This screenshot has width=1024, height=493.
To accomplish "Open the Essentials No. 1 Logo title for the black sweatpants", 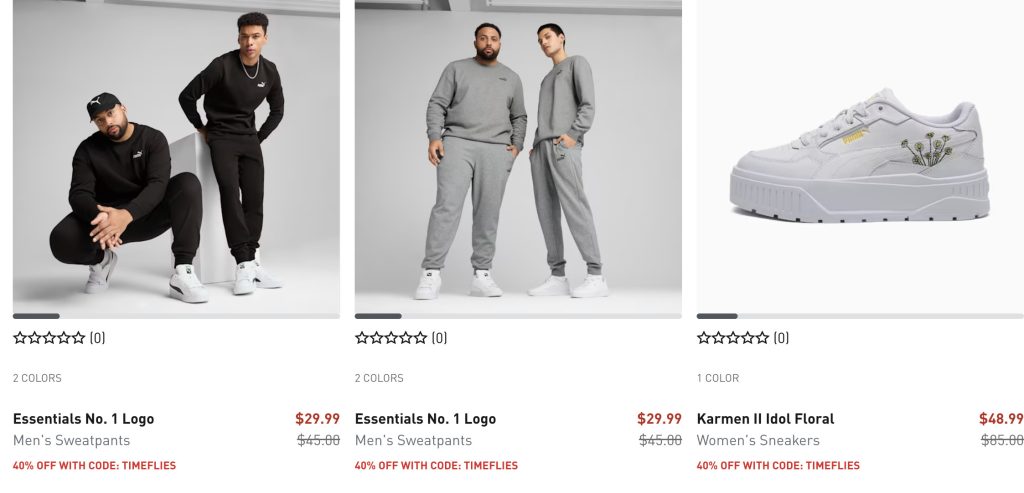I will click(83, 419).
